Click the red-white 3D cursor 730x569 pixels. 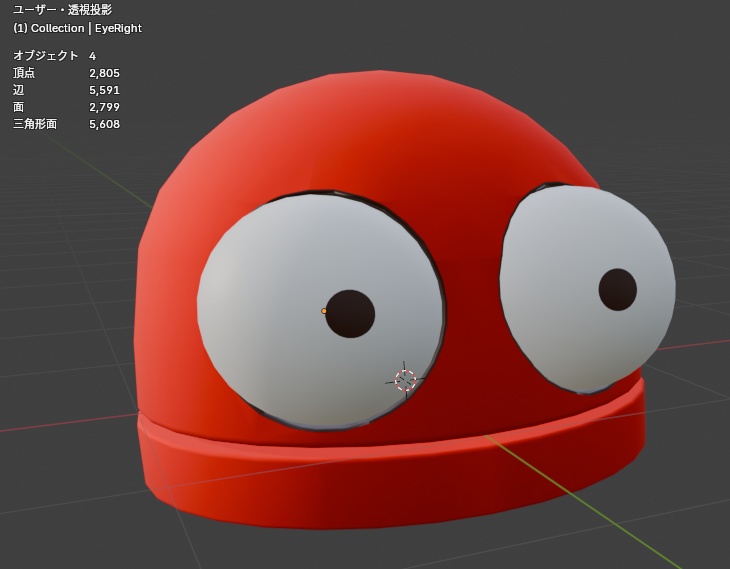click(405, 380)
